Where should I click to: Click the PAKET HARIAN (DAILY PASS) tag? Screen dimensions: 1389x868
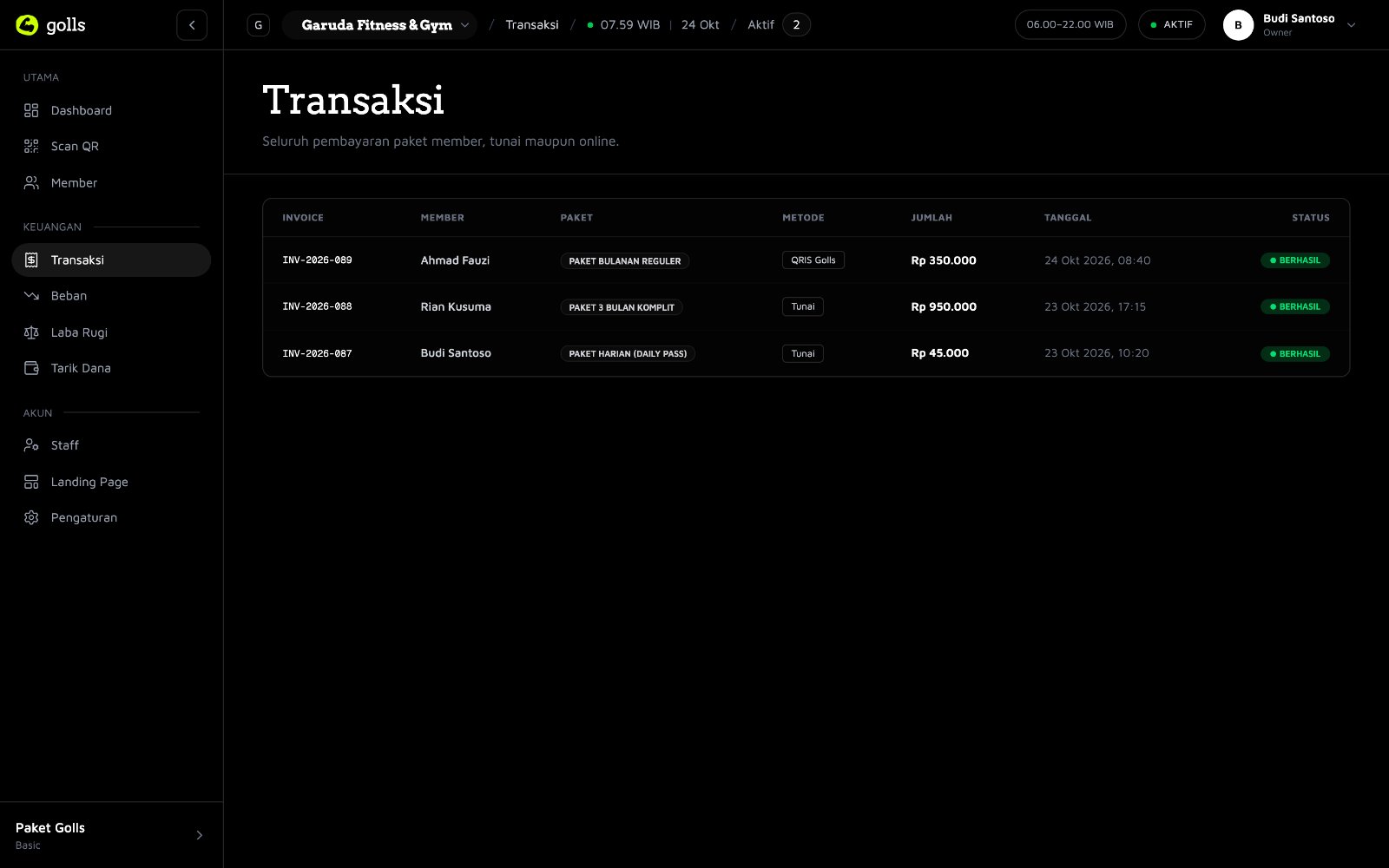pos(628,353)
